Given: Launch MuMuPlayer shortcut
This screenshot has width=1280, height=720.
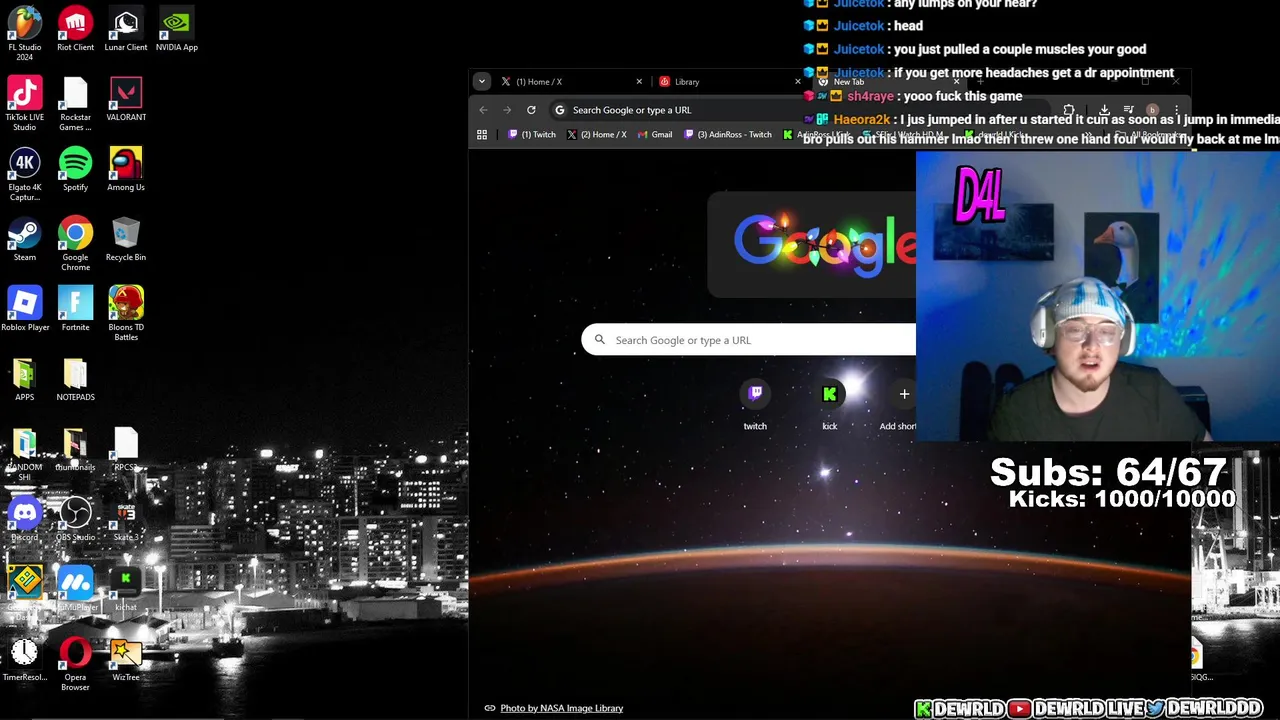Looking at the screenshot, I should click(x=75, y=589).
